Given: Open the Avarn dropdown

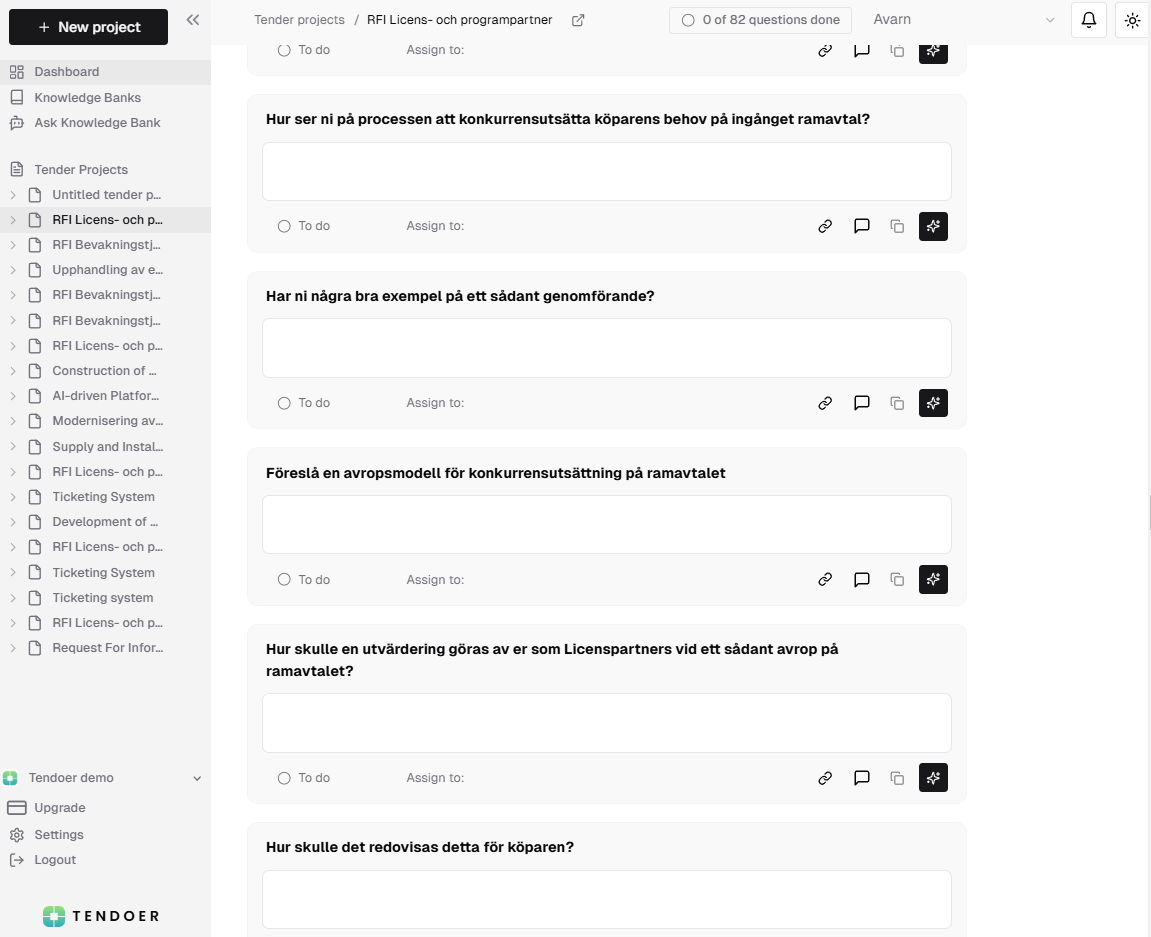Looking at the screenshot, I should click(1049, 19).
